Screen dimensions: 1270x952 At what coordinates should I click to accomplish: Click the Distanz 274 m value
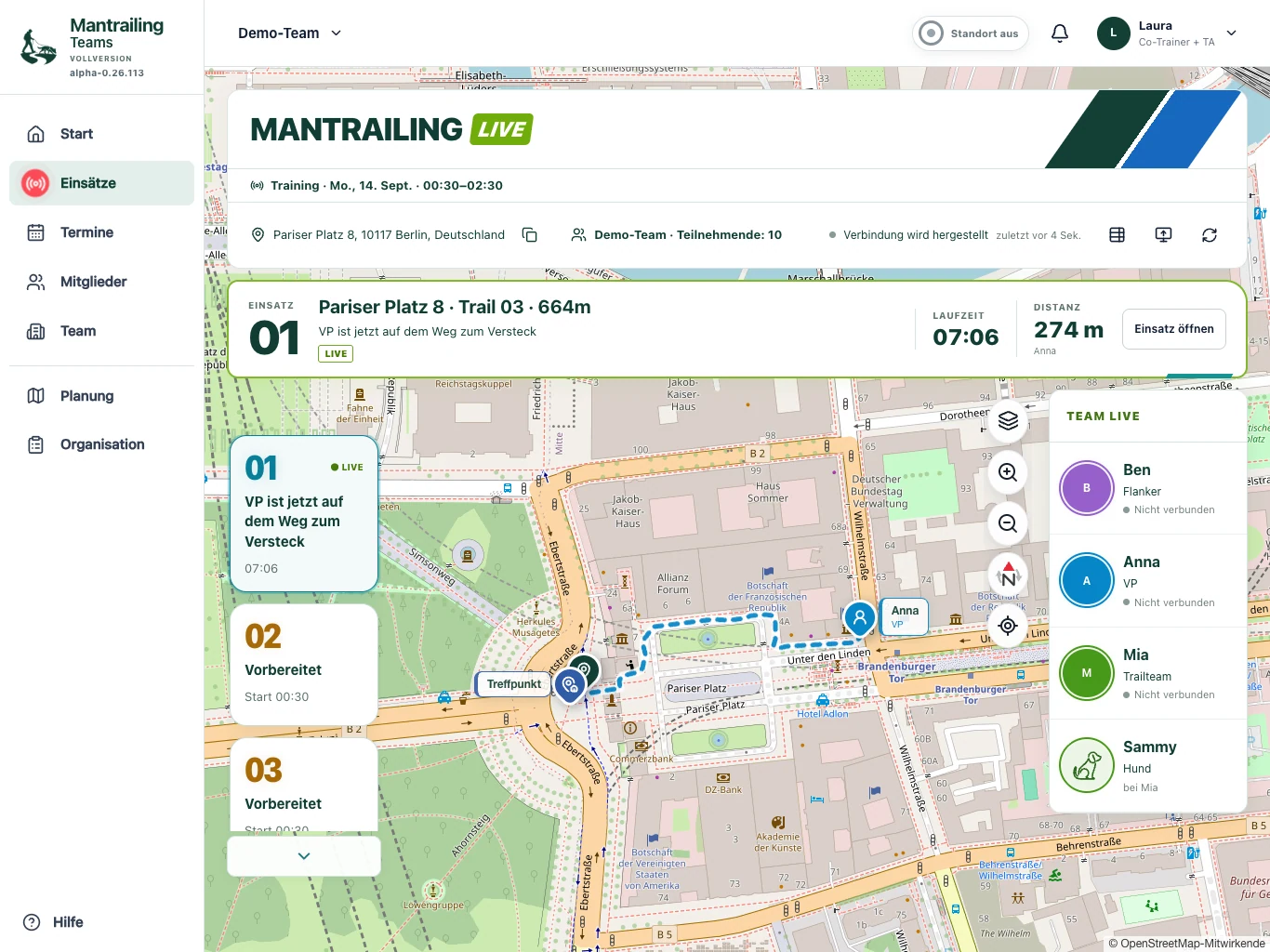1069,330
